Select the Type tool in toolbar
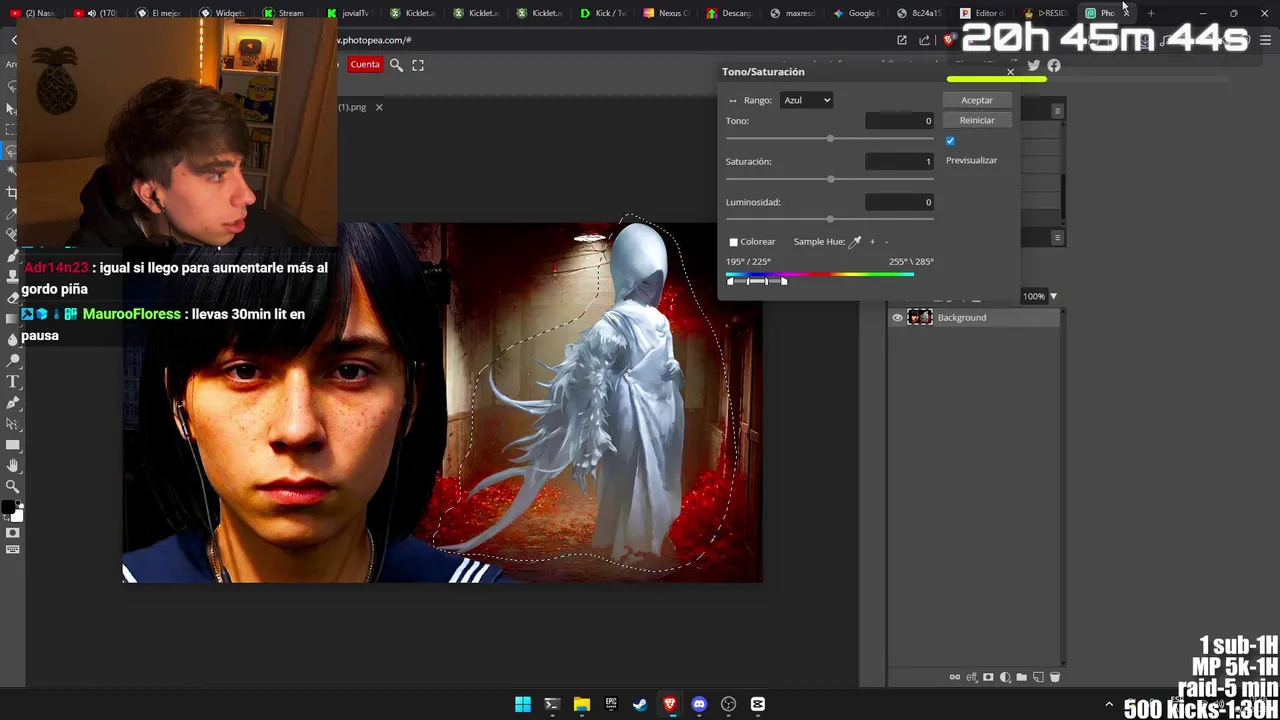1280x720 pixels. 13,382
